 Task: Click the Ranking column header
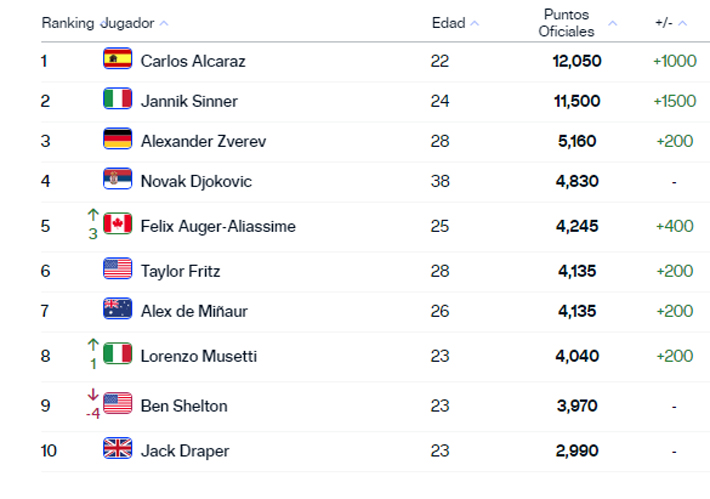click(x=67, y=23)
